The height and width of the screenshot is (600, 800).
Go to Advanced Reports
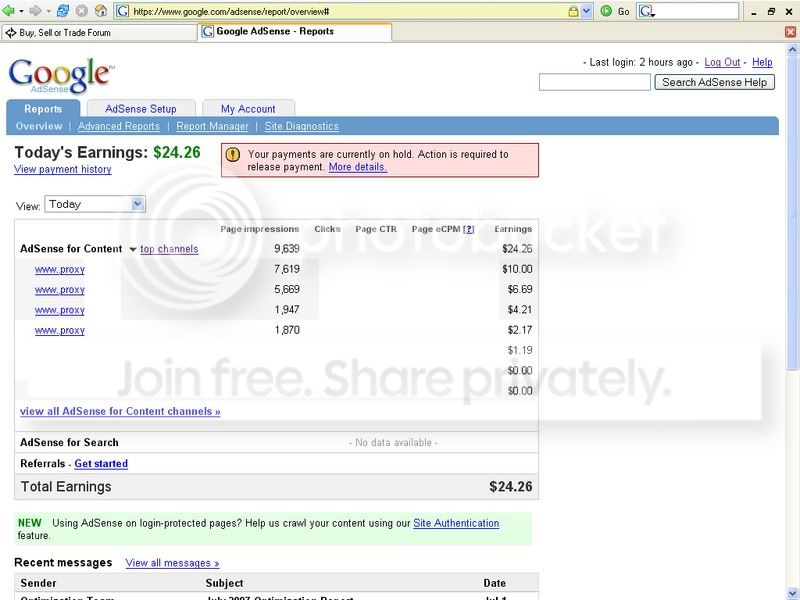point(119,126)
